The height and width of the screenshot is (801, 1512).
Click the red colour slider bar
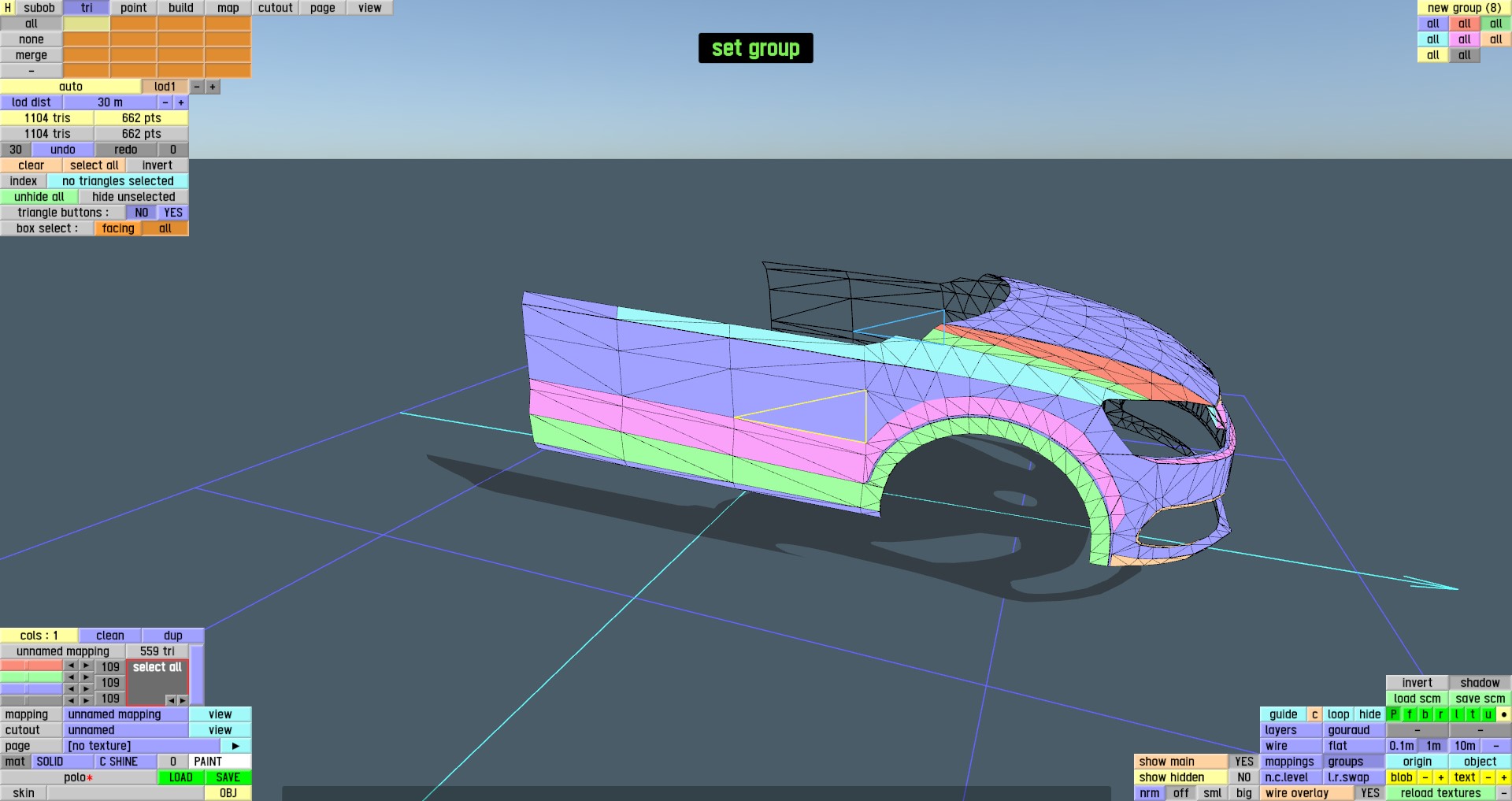31,666
